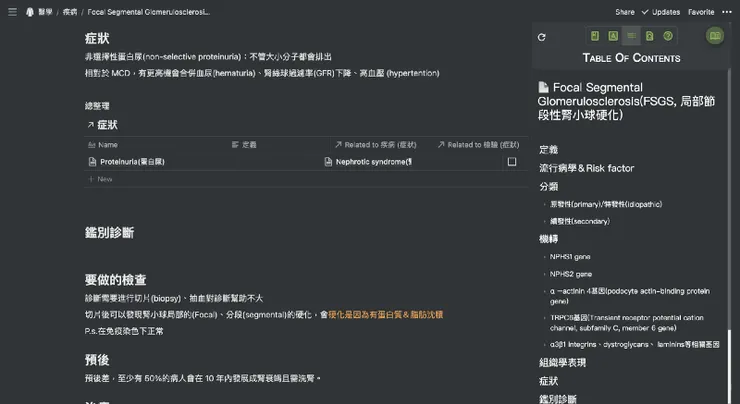Tick the checkbox in the Proteinuria row
Viewport: 740px width, 404px height.
[512, 162]
